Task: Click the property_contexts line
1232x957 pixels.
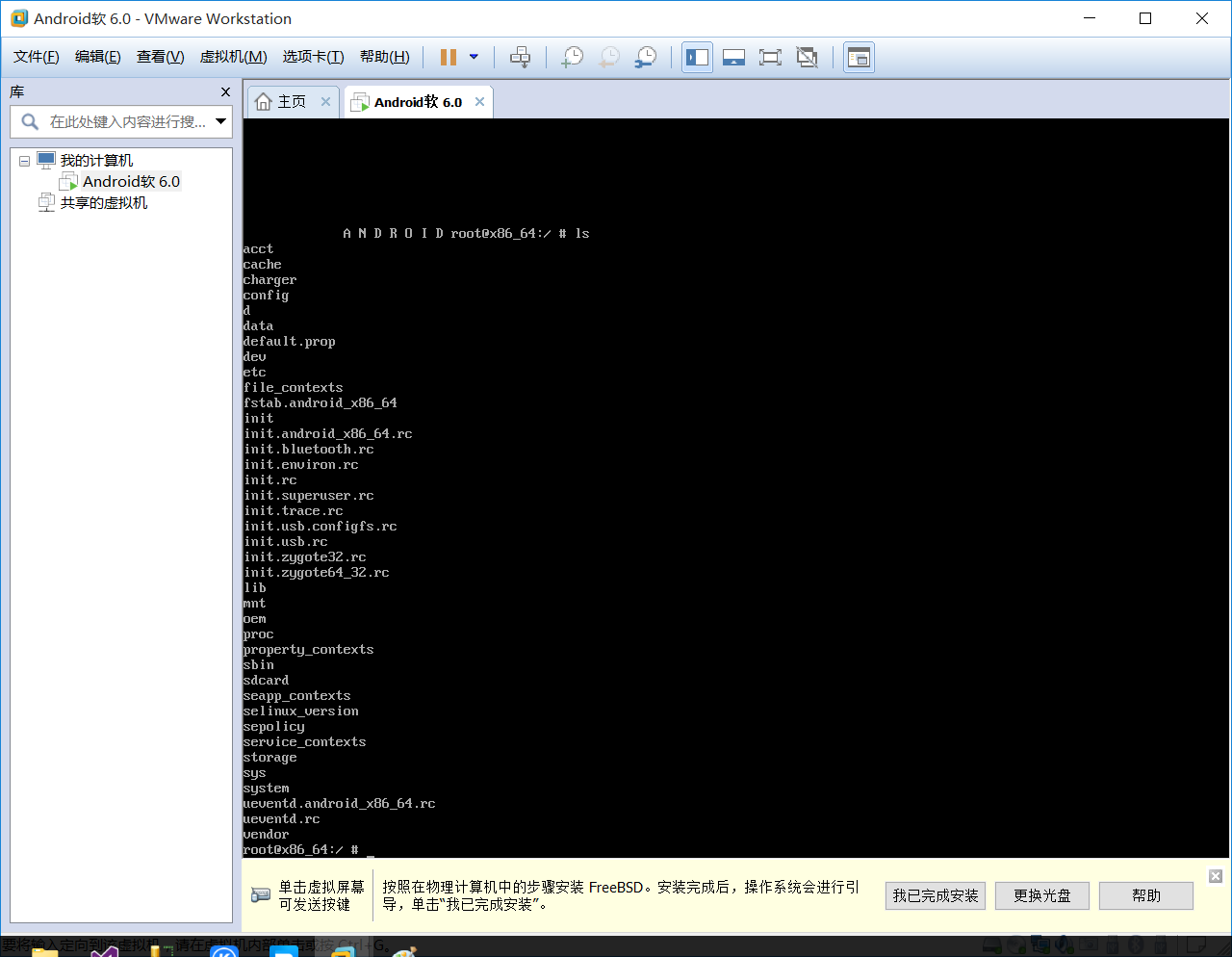Action: pos(309,649)
